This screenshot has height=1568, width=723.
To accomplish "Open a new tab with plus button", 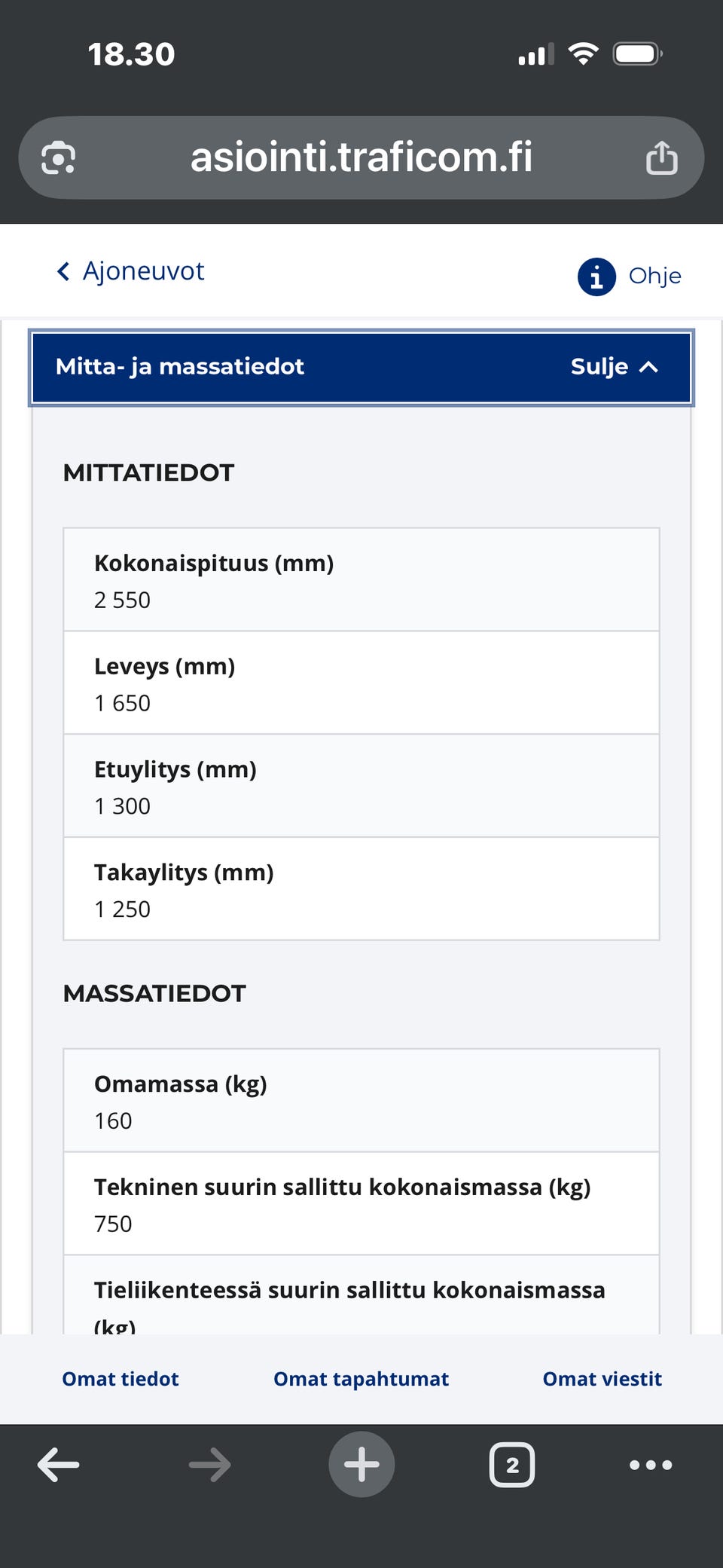I will [x=361, y=1465].
